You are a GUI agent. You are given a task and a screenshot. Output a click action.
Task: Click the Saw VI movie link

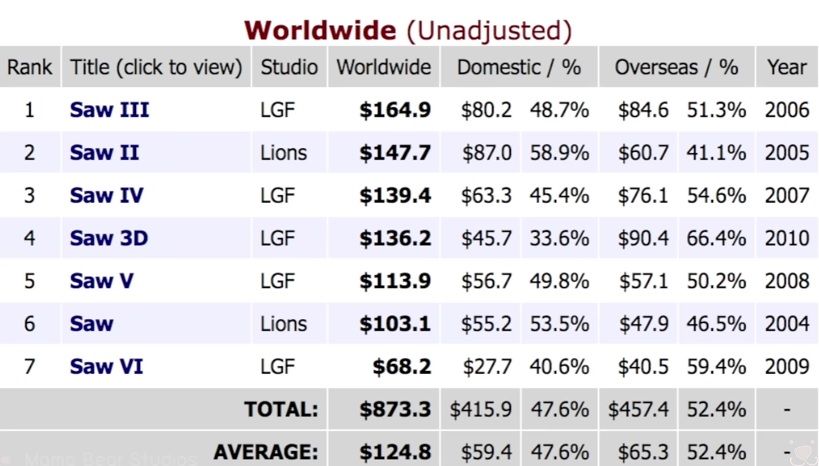tap(107, 367)
